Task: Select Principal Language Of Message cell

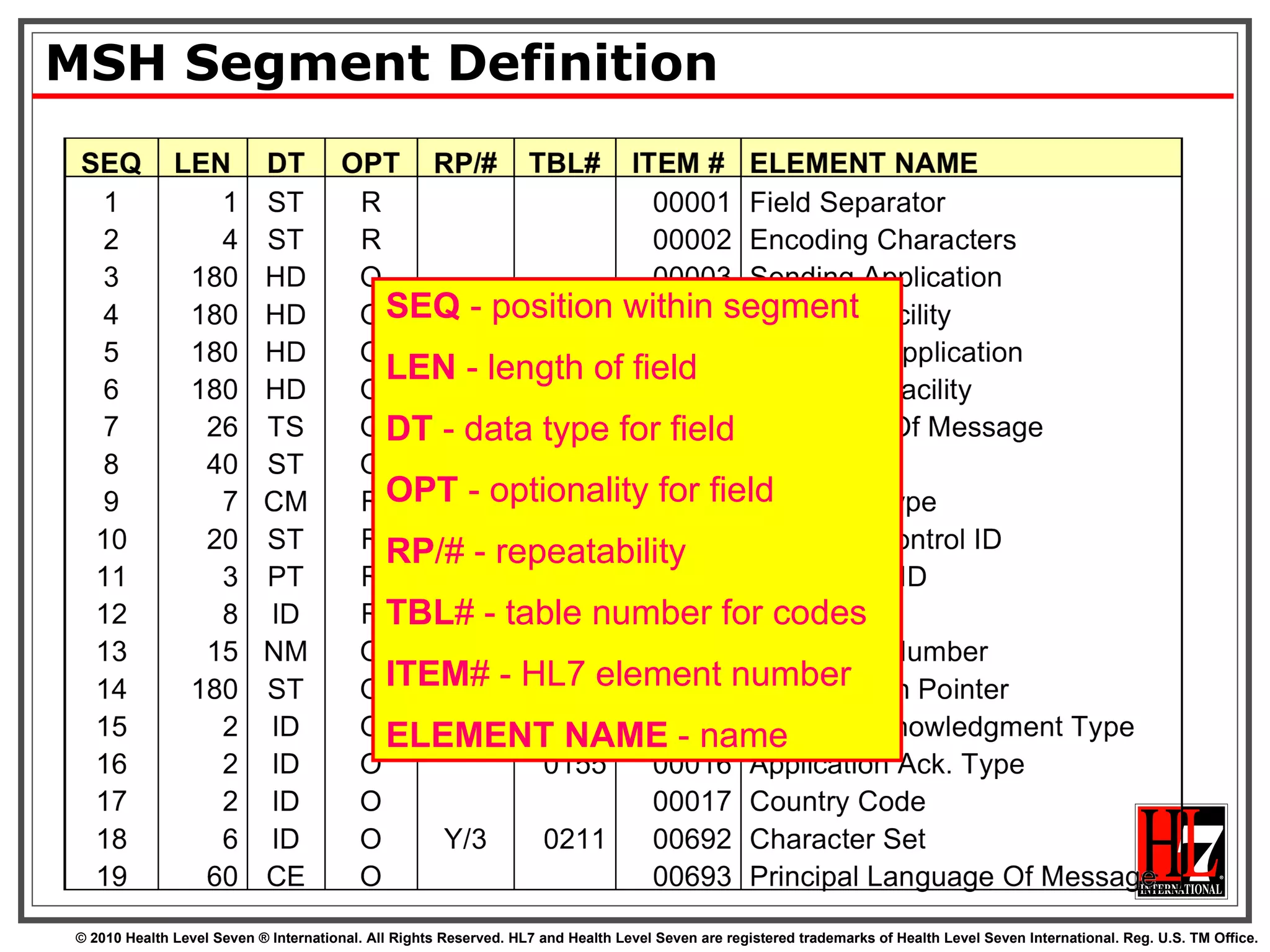Action: click(x=952, y=877)
